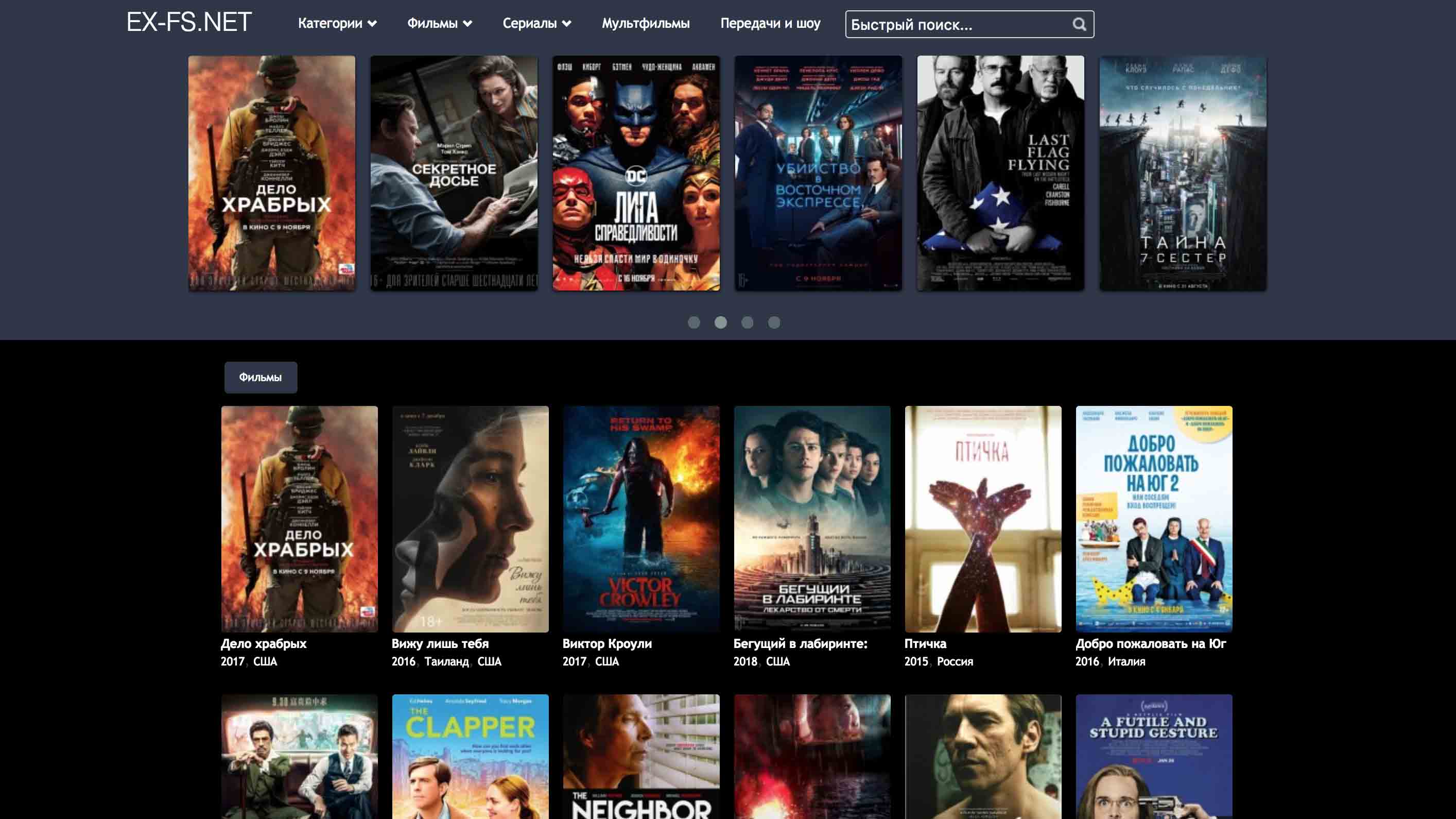Click year 2018 under Бегущий в лабиринте

[746, 662]
